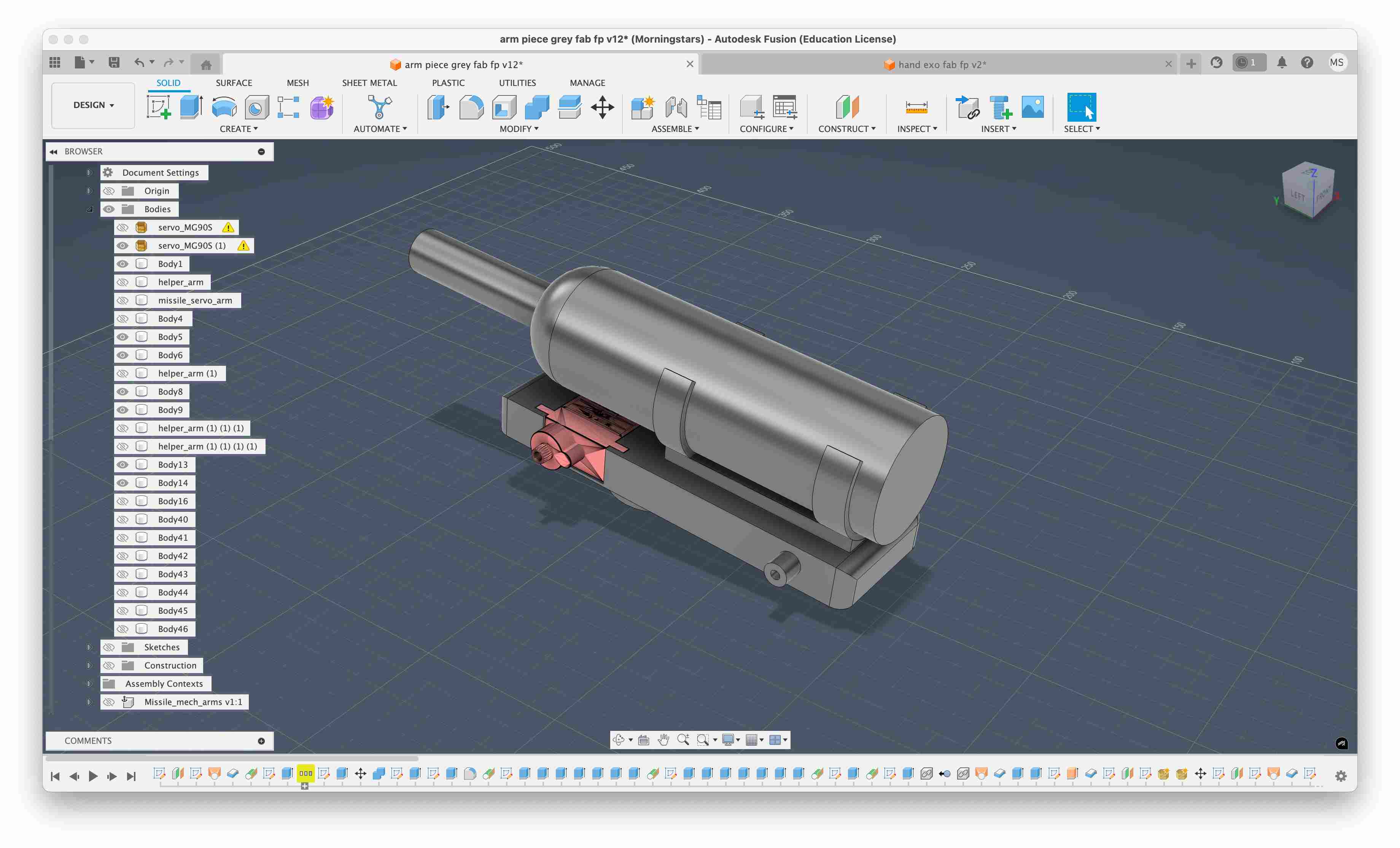Open the Help question mark
1400x848 pixels.
pyautogui.click(x=1307, y=62)
